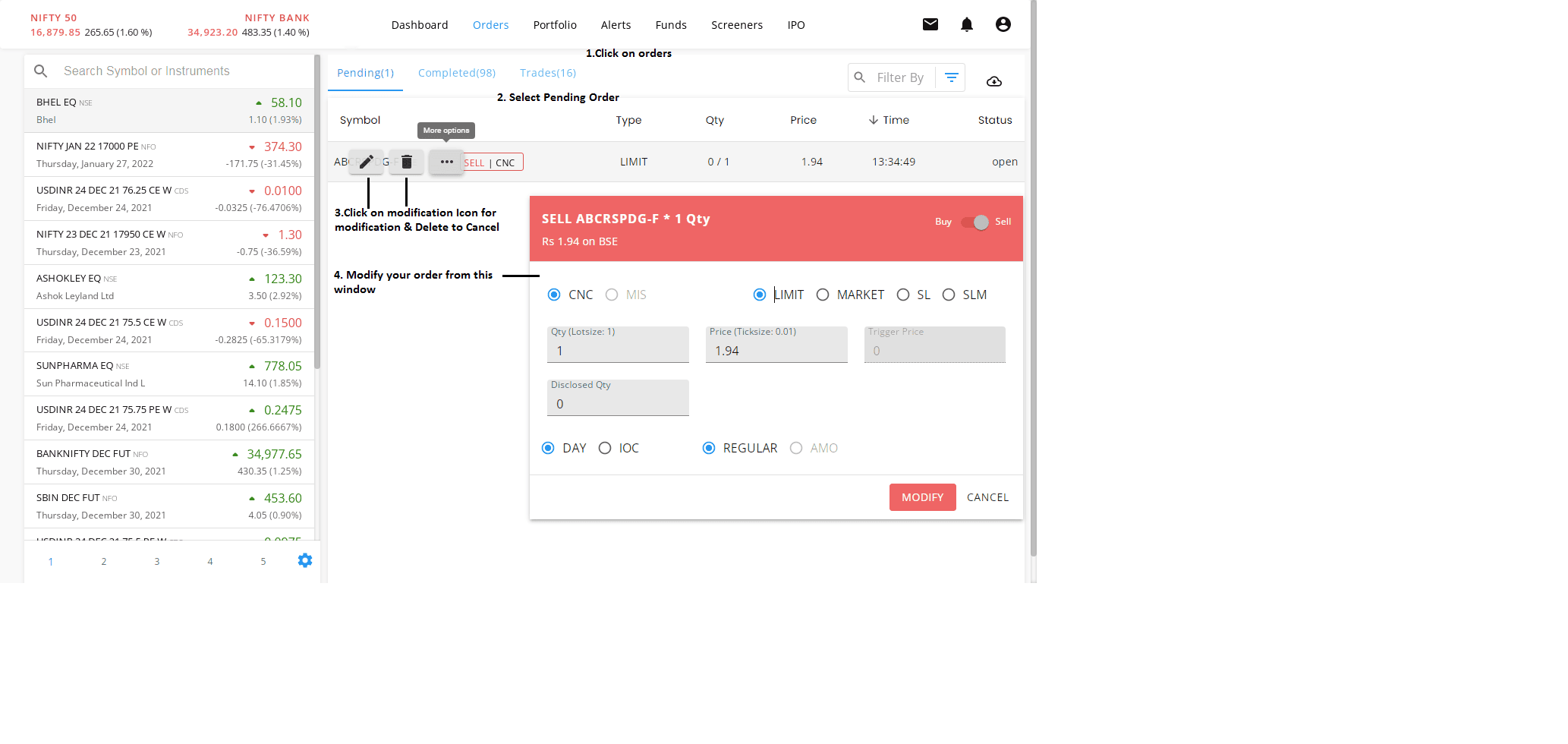Open the user account profile icon

1003,24
